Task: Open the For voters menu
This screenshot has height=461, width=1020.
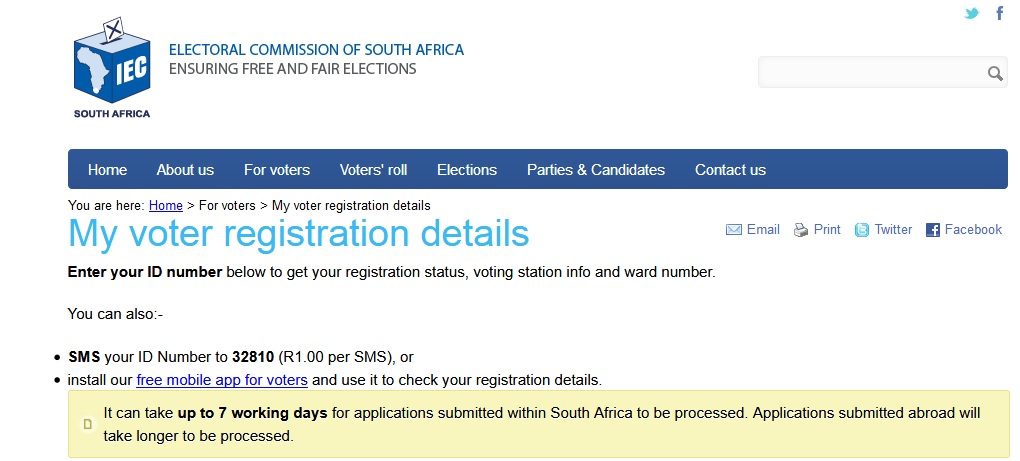Action: click(x=277, y=170)
